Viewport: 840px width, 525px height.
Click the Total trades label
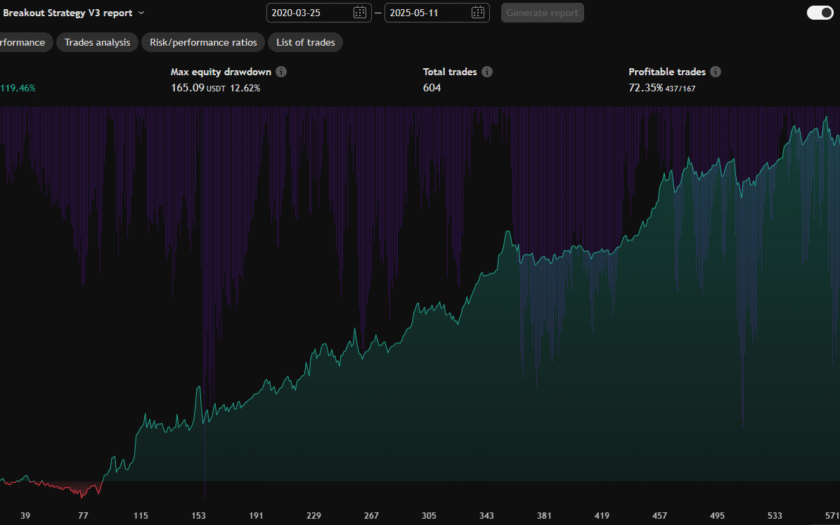click(x=449, y=72)
